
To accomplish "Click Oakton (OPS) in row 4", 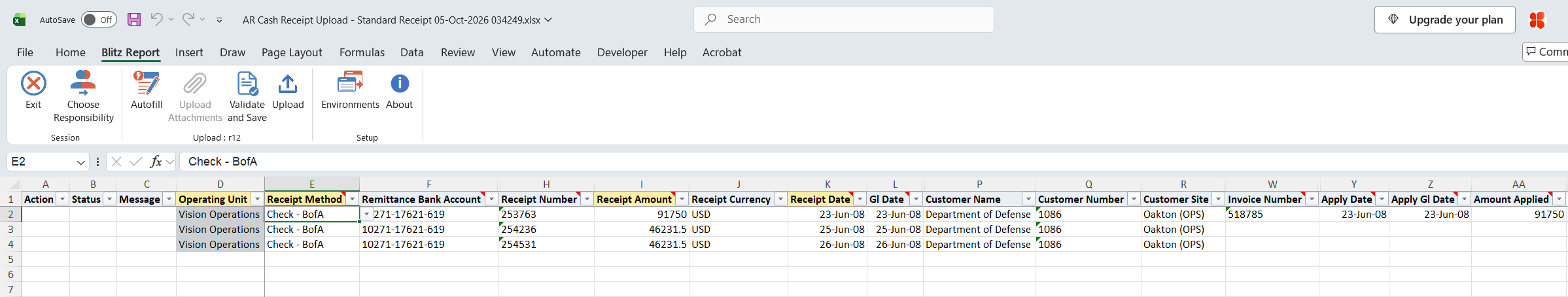I will tap(1183, 245).
